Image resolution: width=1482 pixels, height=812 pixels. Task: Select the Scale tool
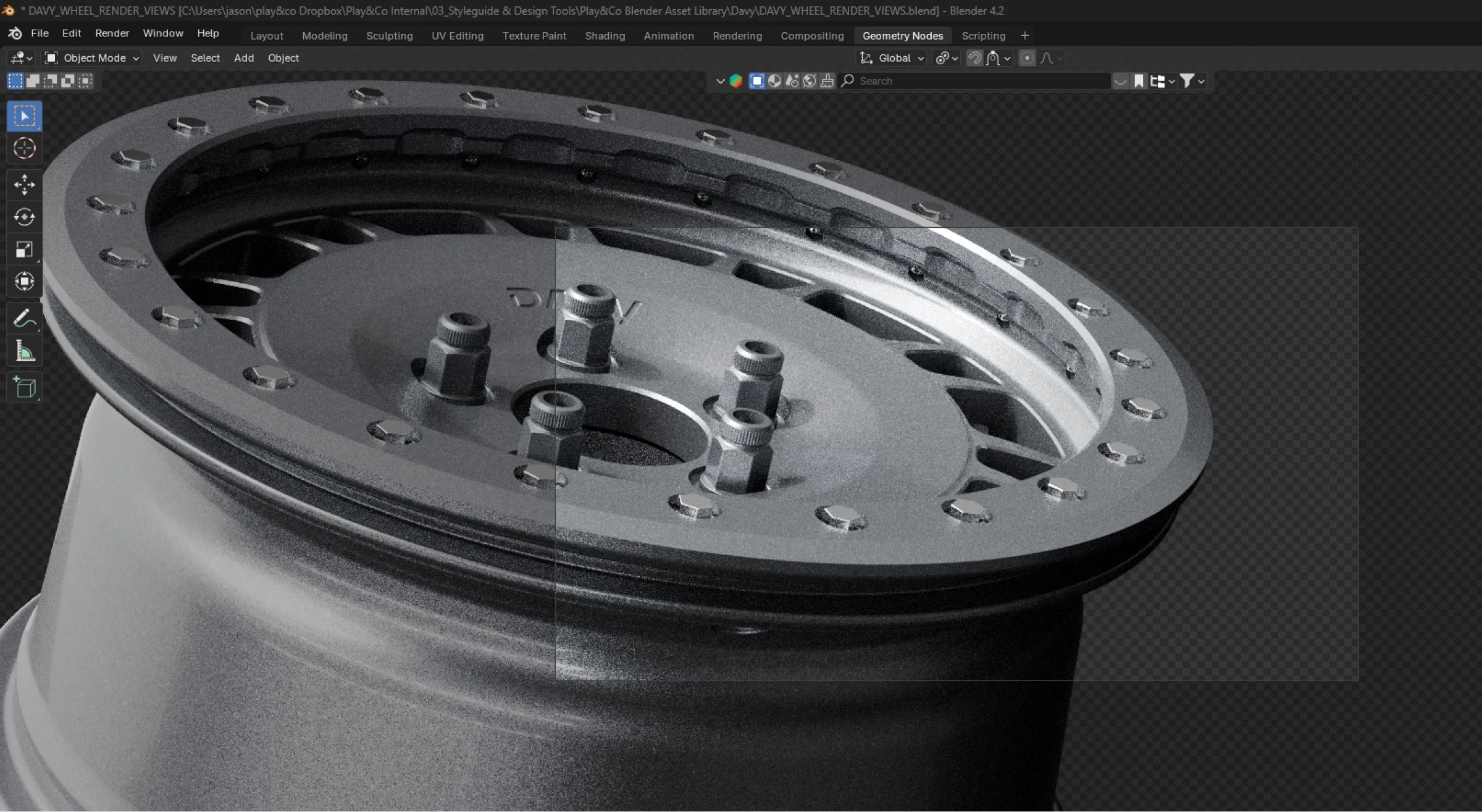click(x=25, y=249)
